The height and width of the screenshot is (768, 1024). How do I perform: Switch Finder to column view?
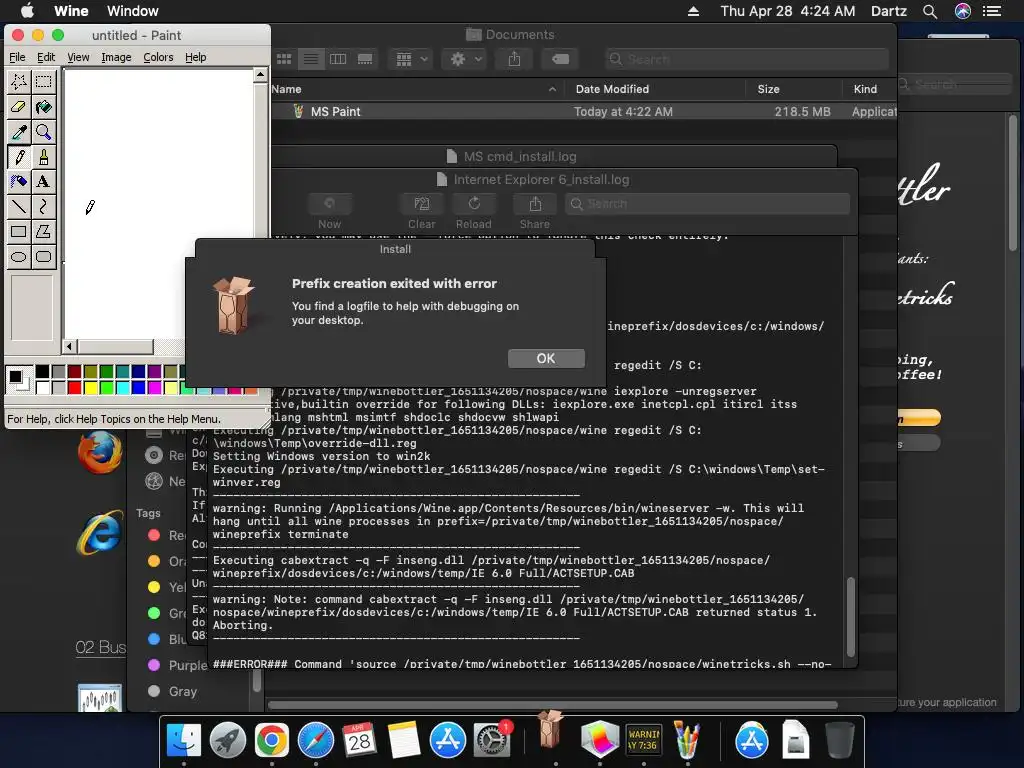pyautogui.click(x=338, y=59)
